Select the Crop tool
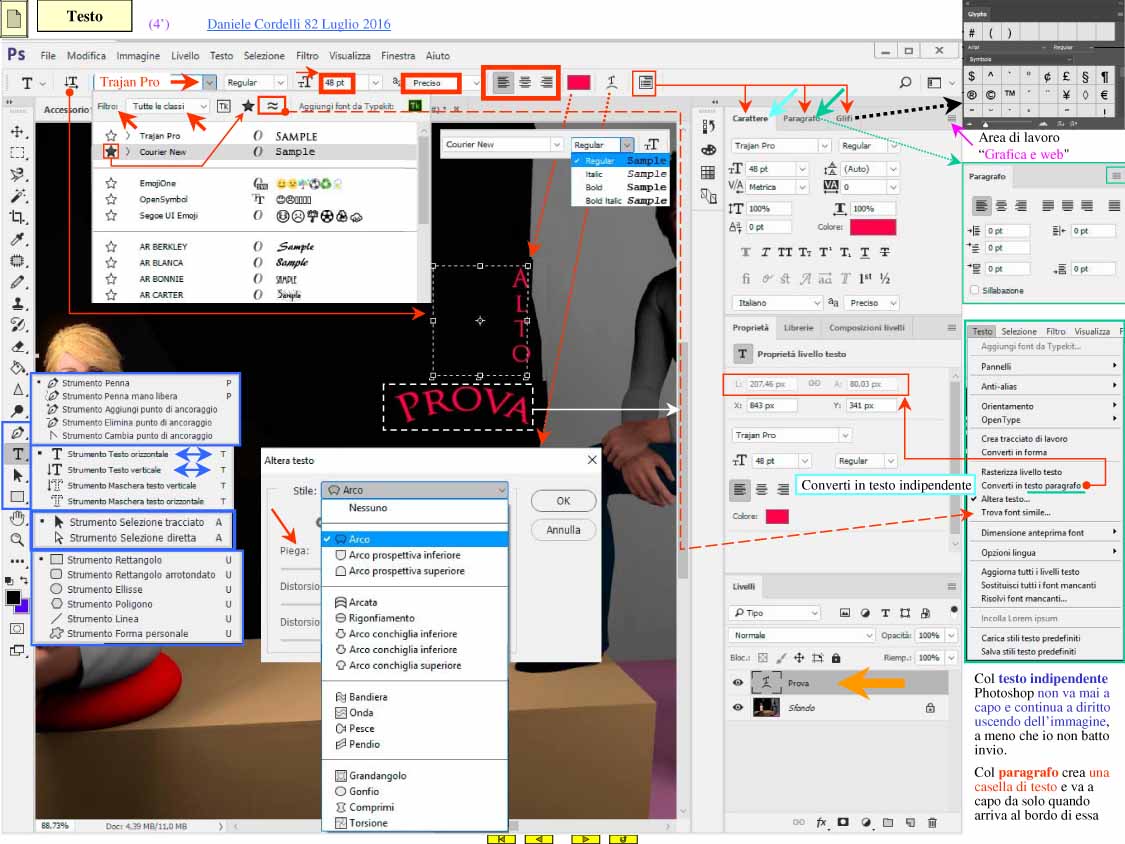1125x844 pixels. click(18, 217)
